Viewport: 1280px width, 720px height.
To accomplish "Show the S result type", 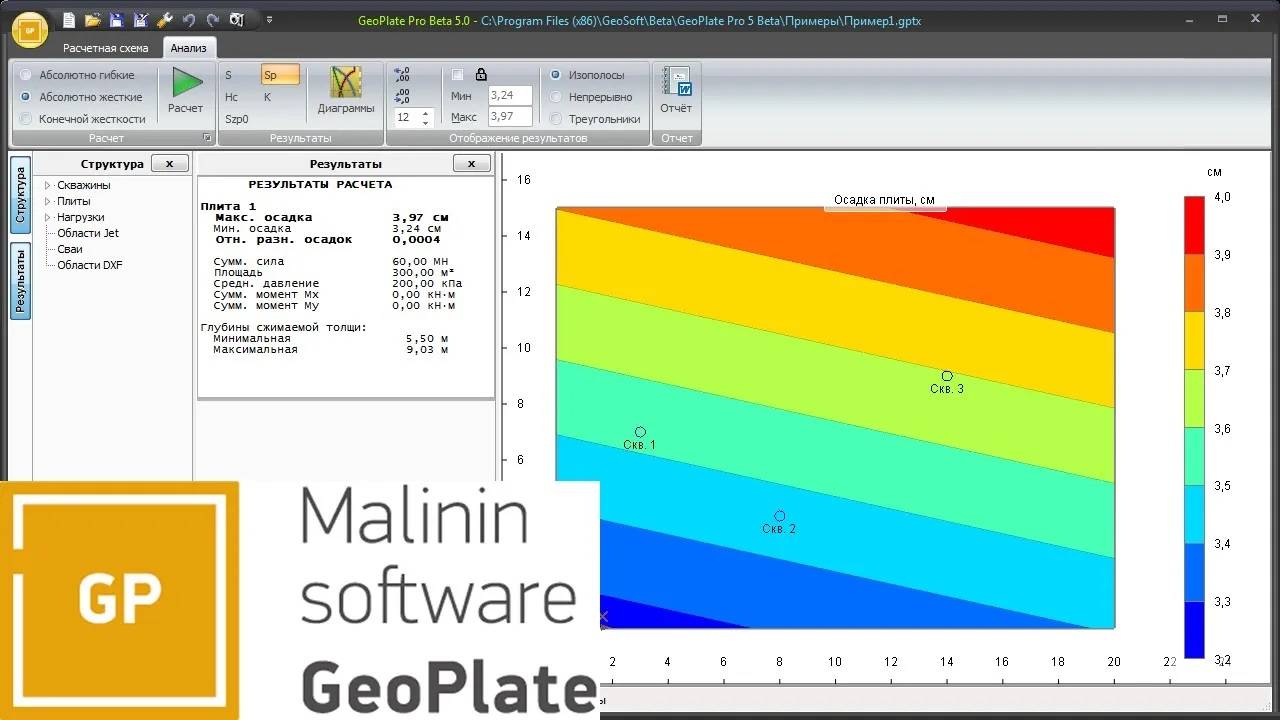I will tap(228, 75).
